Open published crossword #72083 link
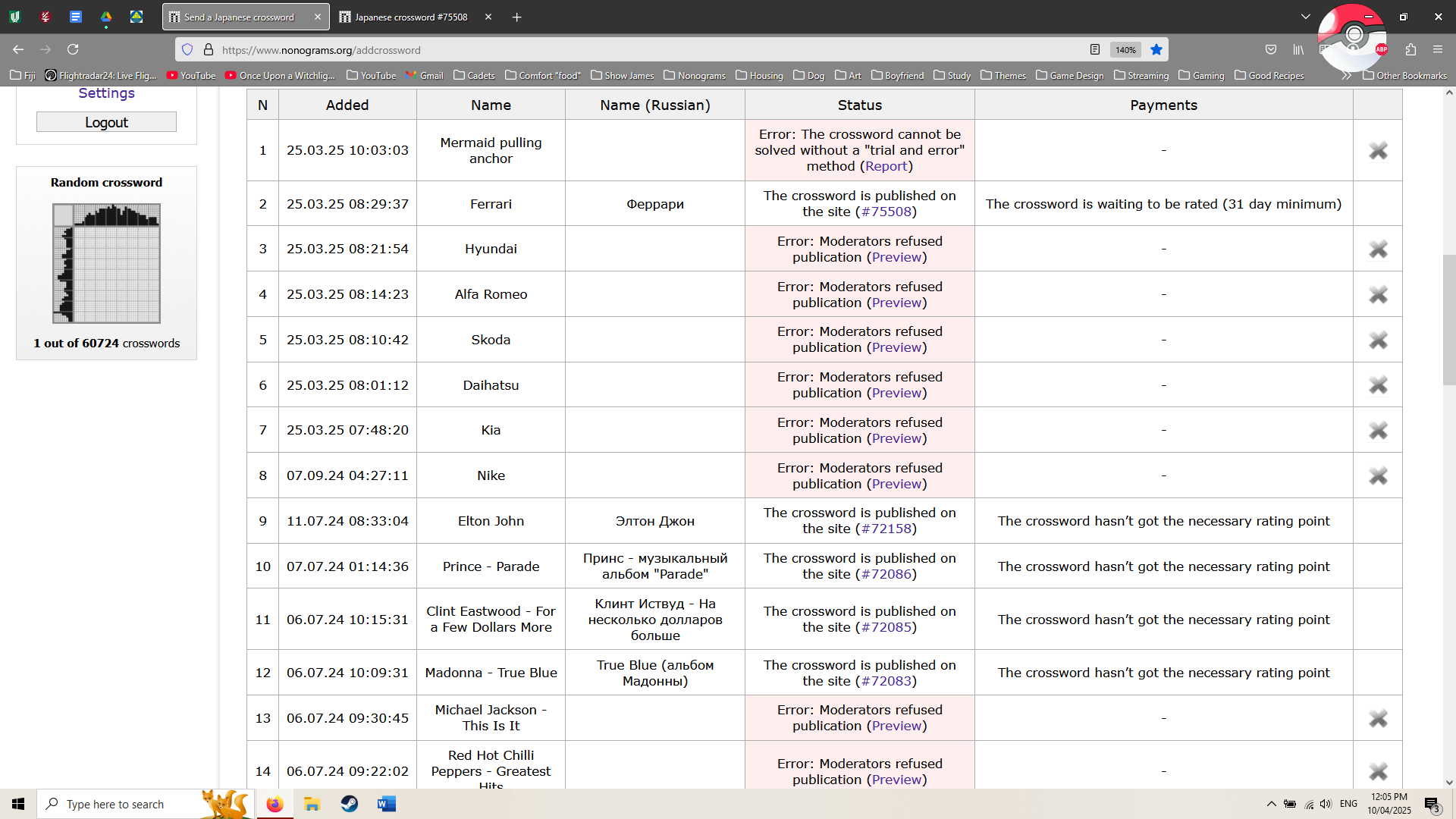Viewport: 1456px width, 819px height. (886, 681)
